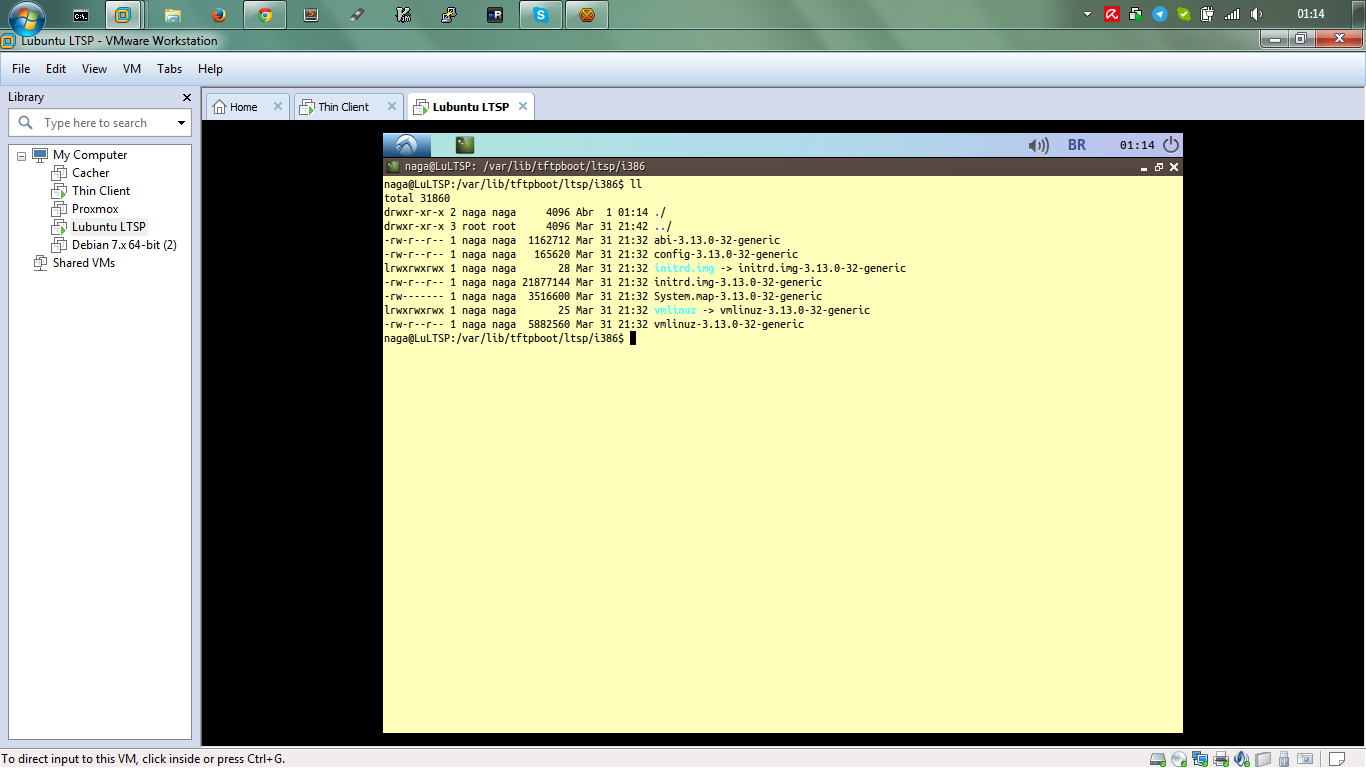Close the Library panel
The height and width of the screenshot is (768, 1366).
pos(186,97)
